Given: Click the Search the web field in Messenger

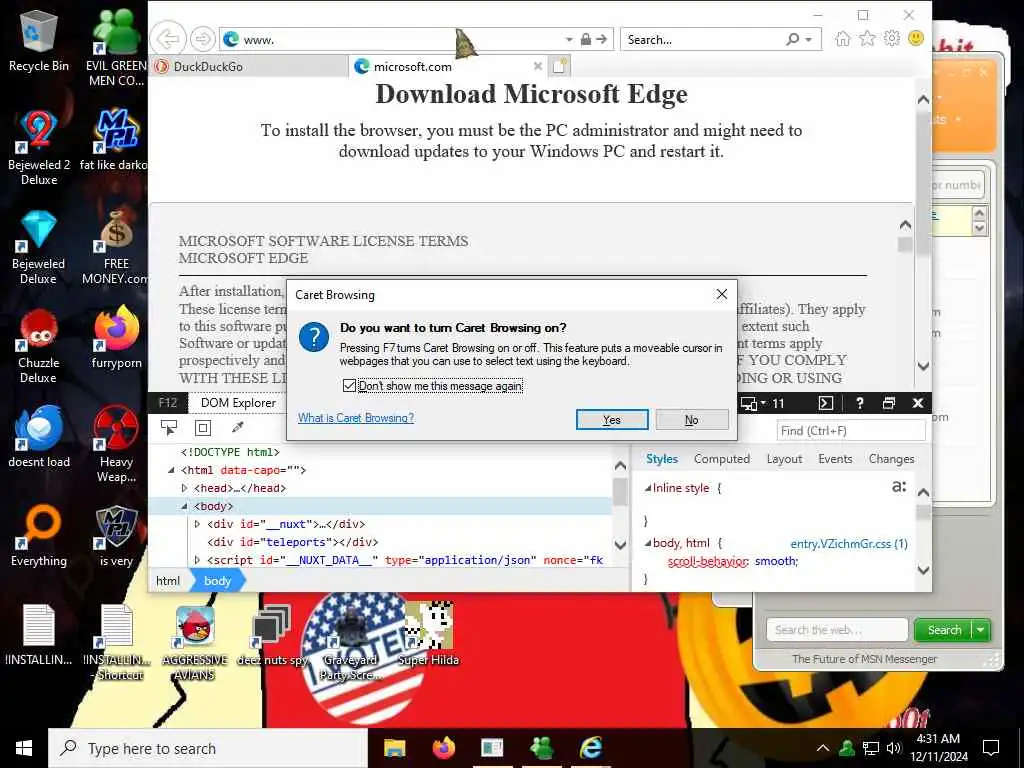Looking at the screenshot, I should [837, 630].
